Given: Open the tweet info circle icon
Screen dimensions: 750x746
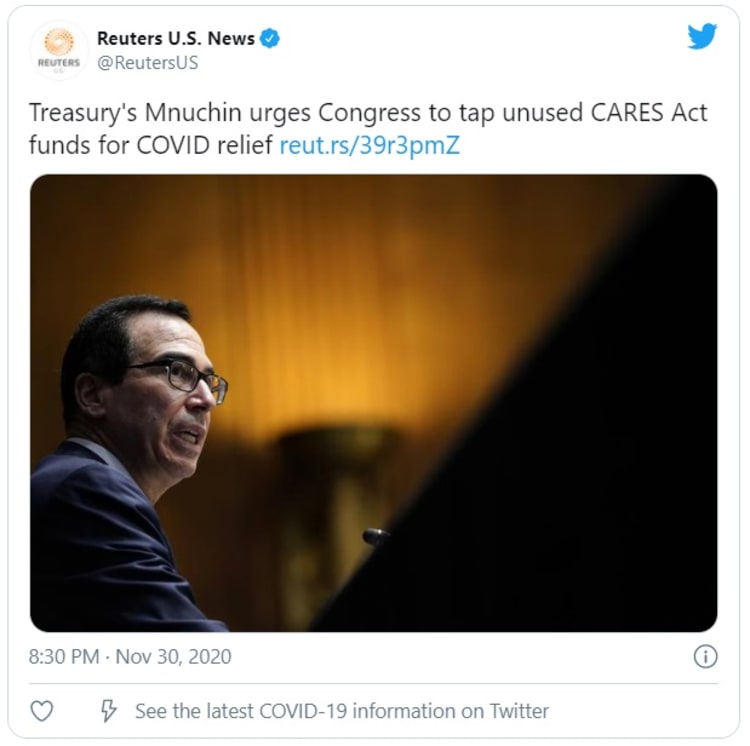Looking at the screenshot, I should point(705,657).
